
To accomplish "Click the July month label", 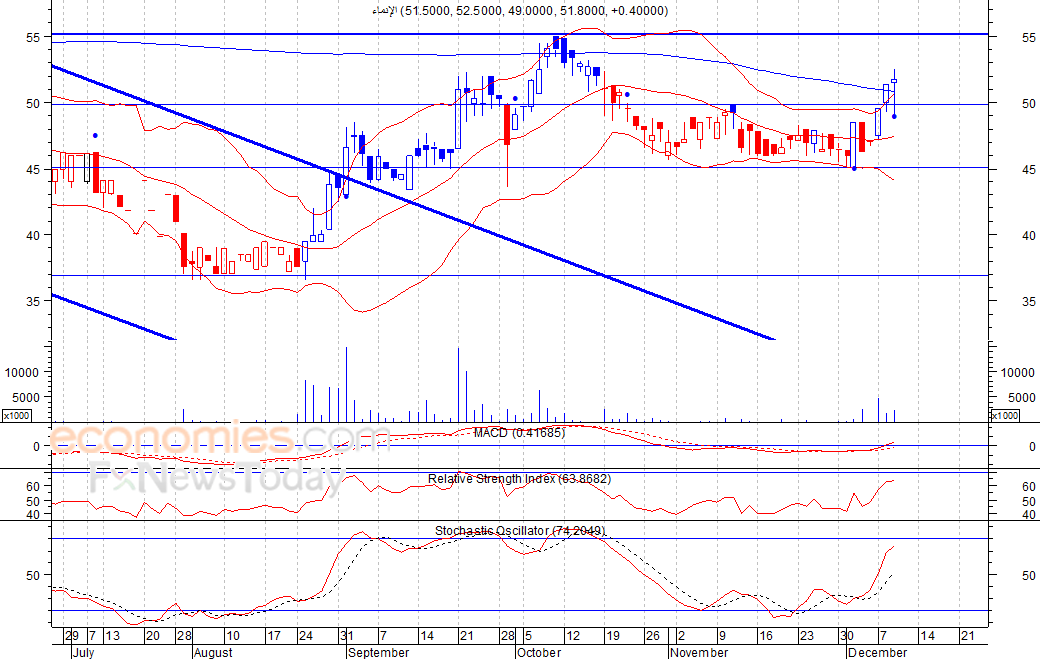I will [84, 652].
